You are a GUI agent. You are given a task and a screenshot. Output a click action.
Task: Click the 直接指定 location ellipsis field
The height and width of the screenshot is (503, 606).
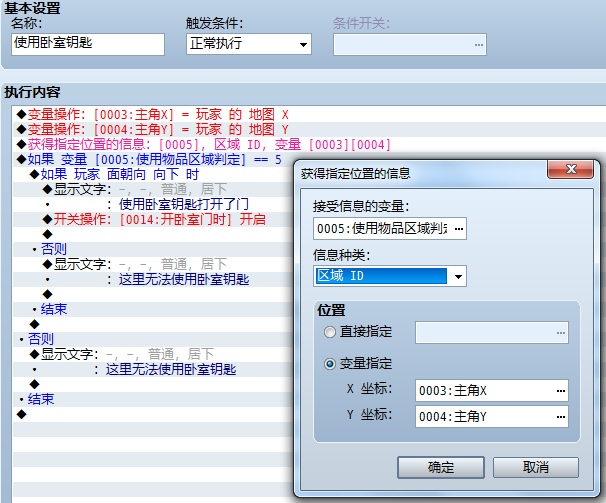pos(492,332)
